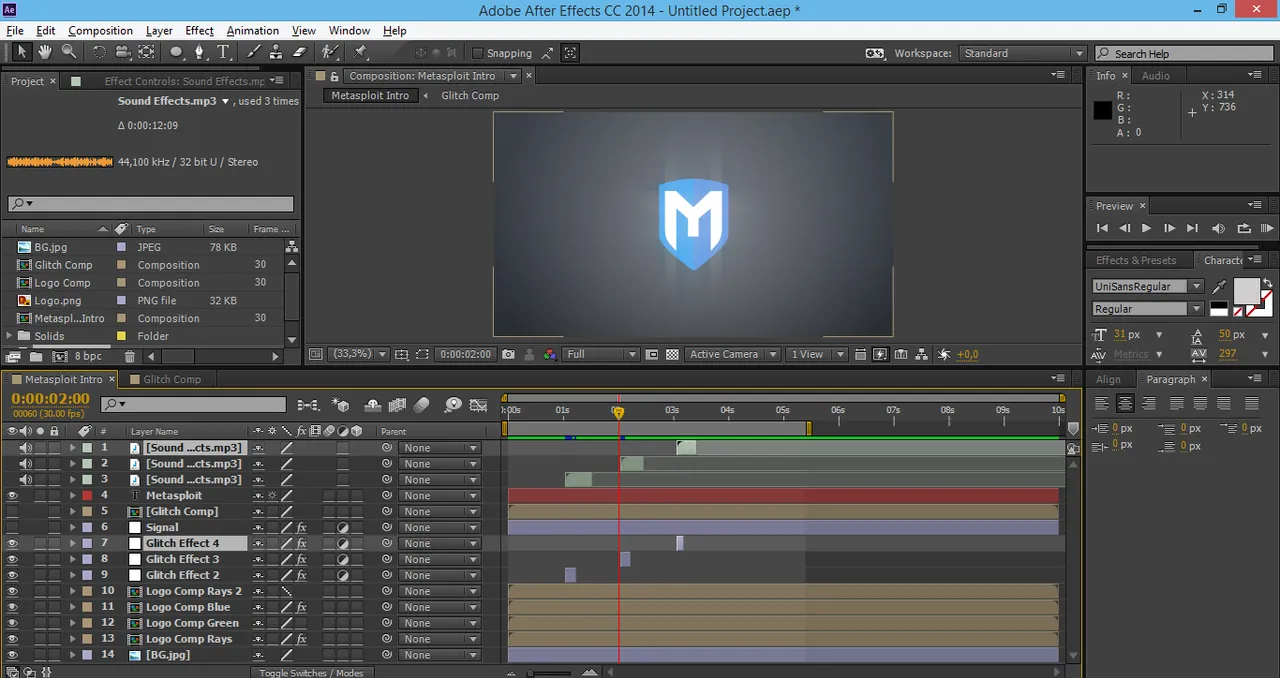Toggle fast previews button in viewer

click(880, 354)
